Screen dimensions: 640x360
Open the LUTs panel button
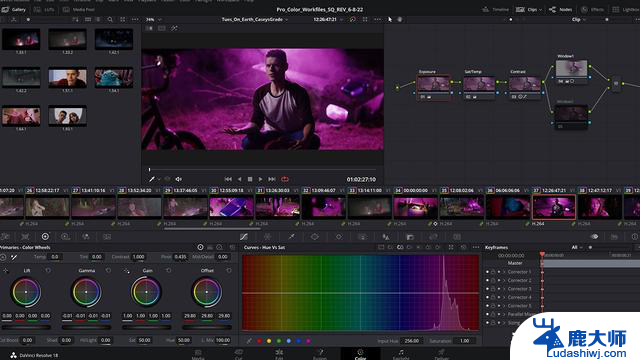click(x=44, y=9)
